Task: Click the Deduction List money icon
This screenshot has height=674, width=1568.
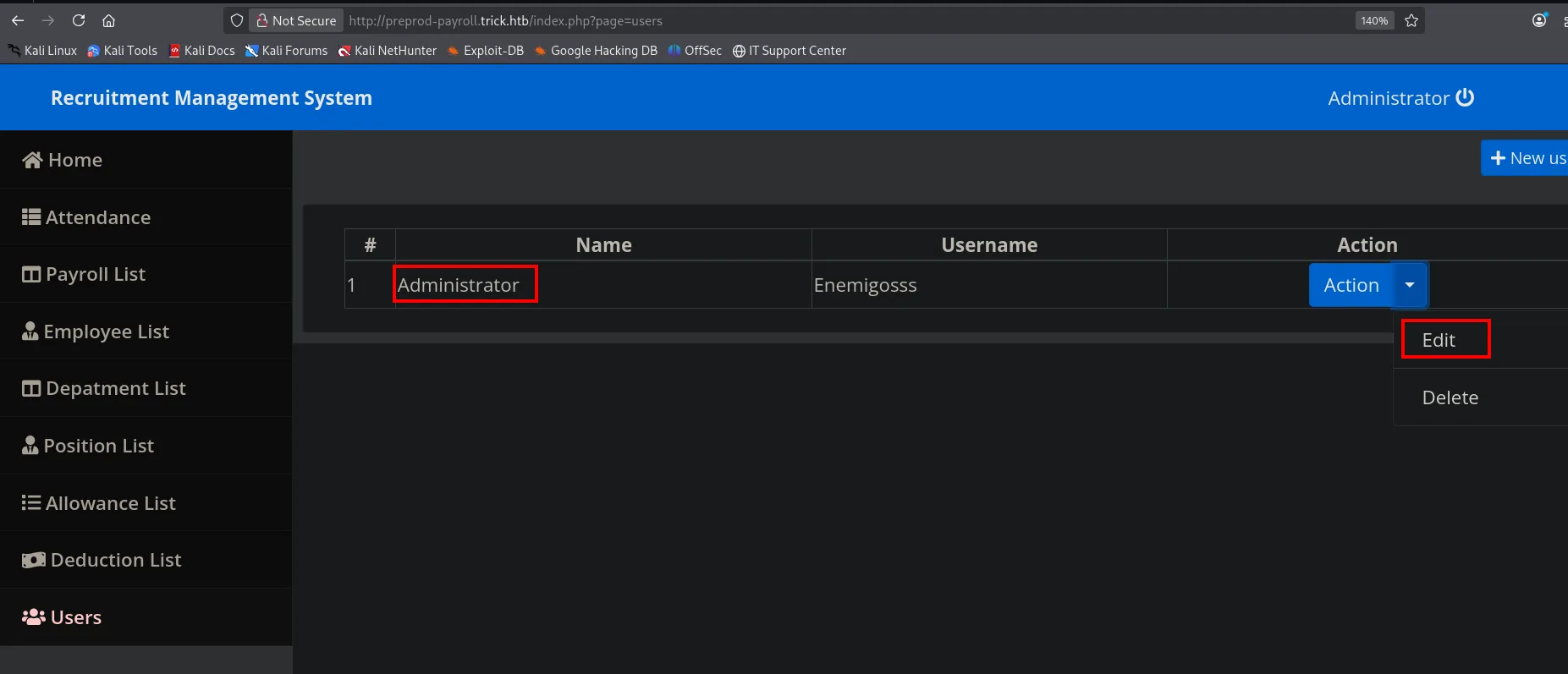Action: [x=34, y=560]
